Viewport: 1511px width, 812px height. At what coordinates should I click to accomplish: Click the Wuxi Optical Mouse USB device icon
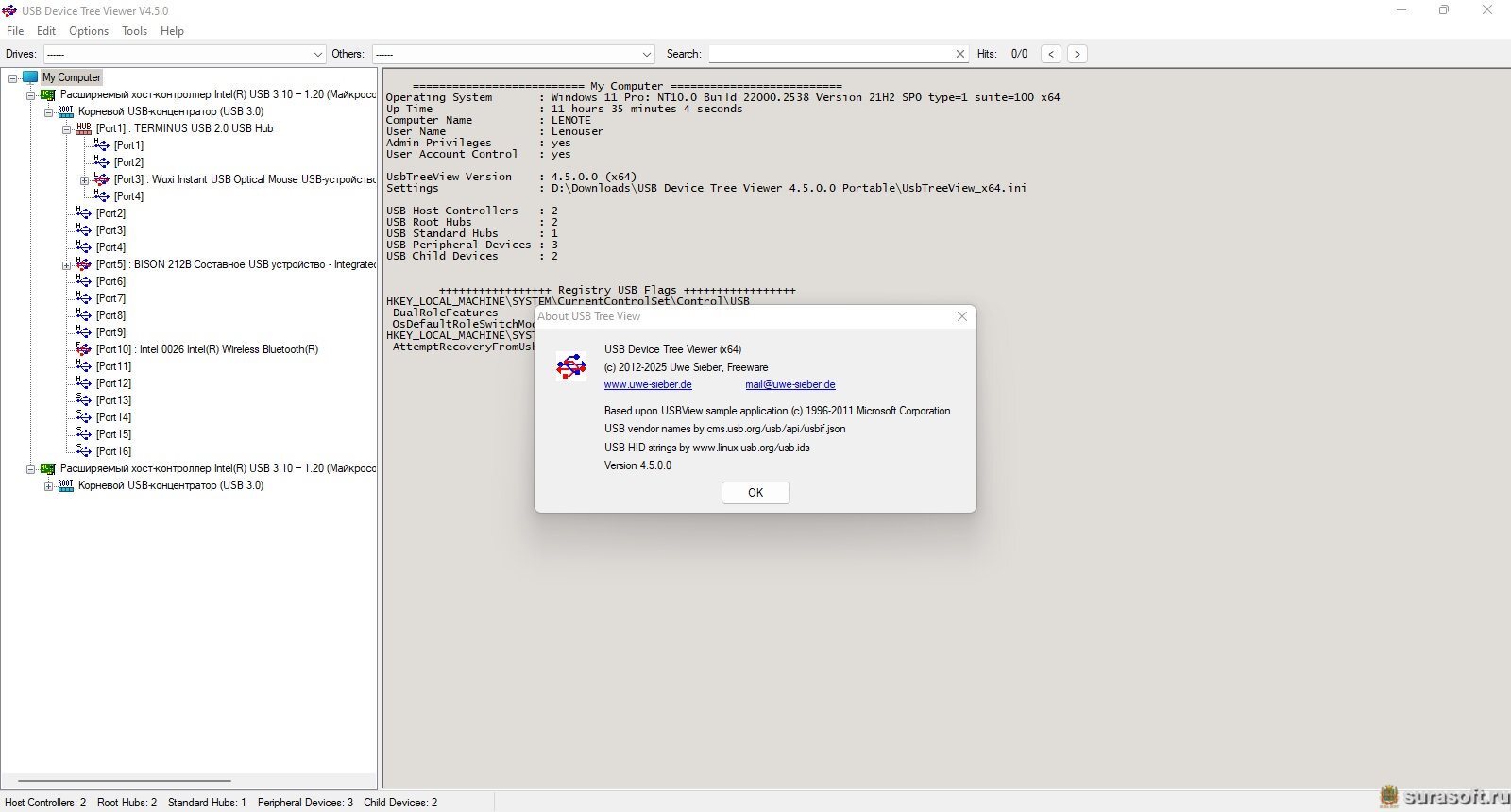point(101,179)
